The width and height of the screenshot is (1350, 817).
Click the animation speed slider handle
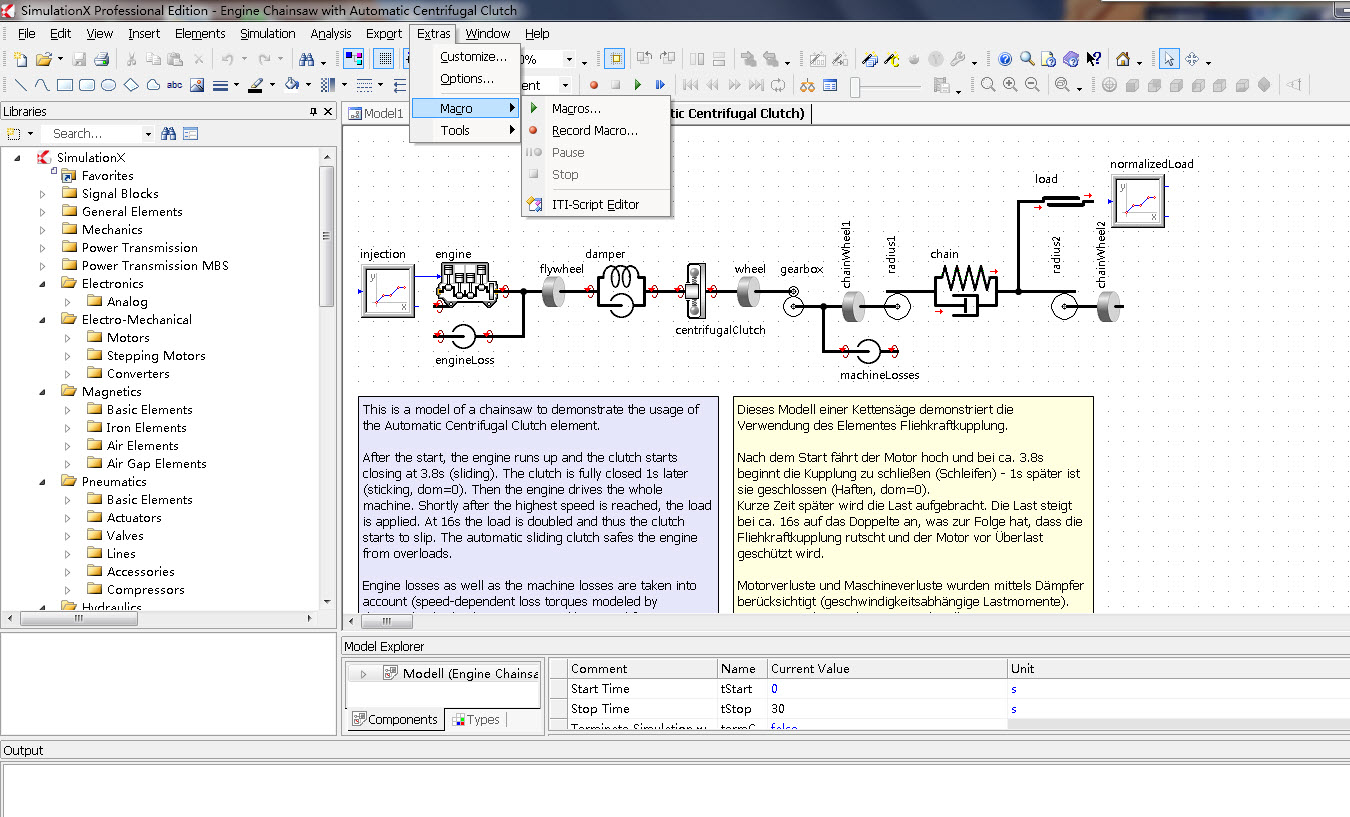pos(856,87)
